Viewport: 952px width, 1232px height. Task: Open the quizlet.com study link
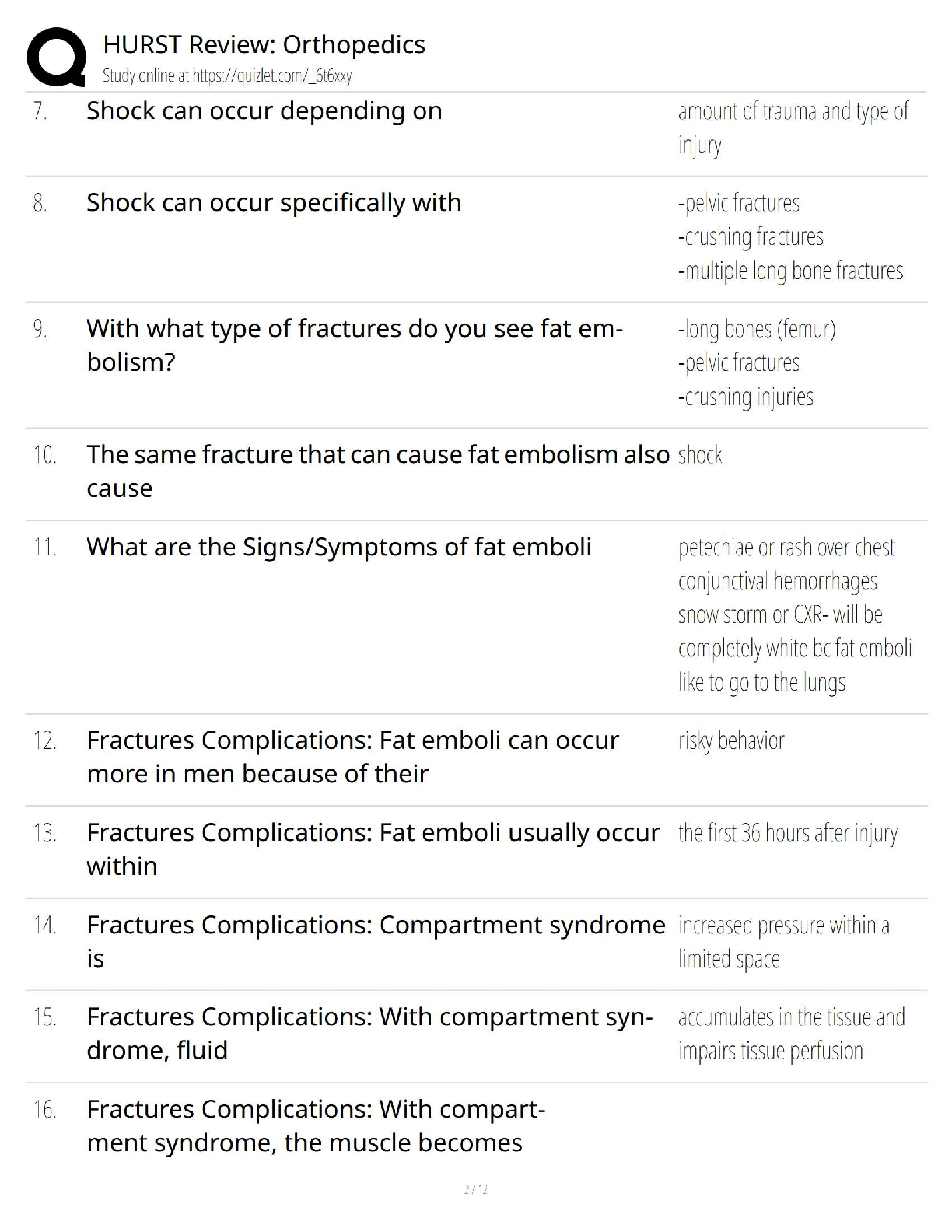click(x=227, y=75)
